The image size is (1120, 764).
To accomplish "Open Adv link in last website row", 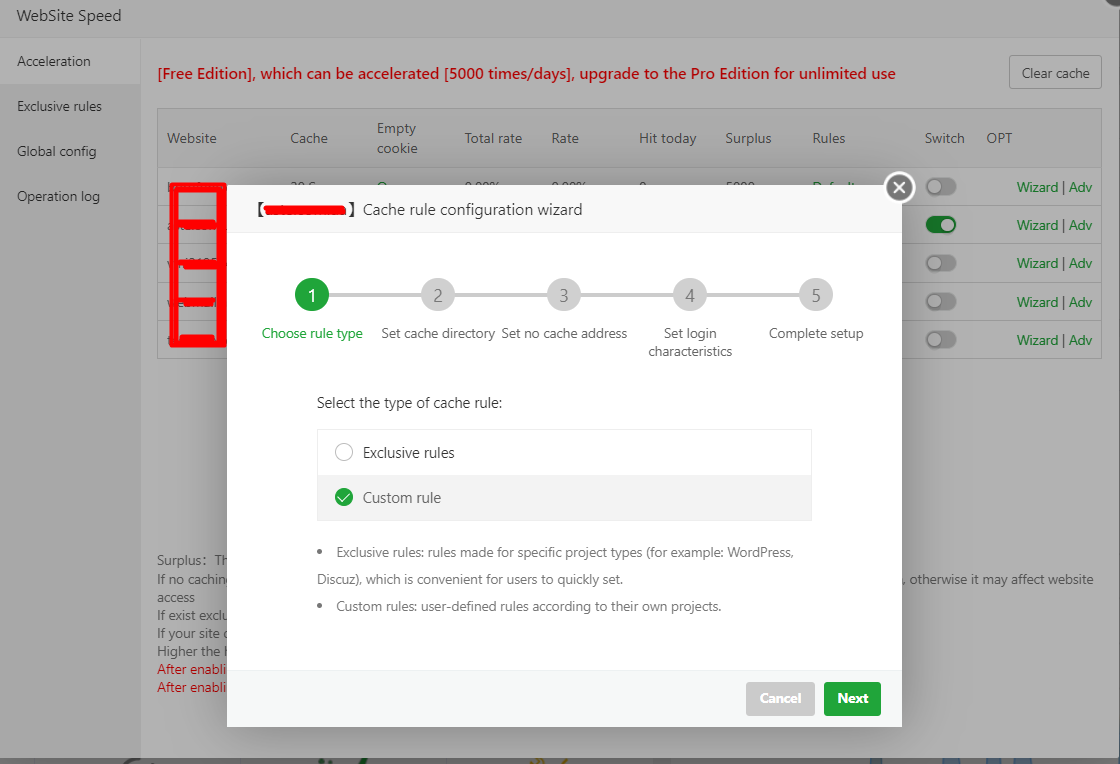I will [x=1080, y=340].
